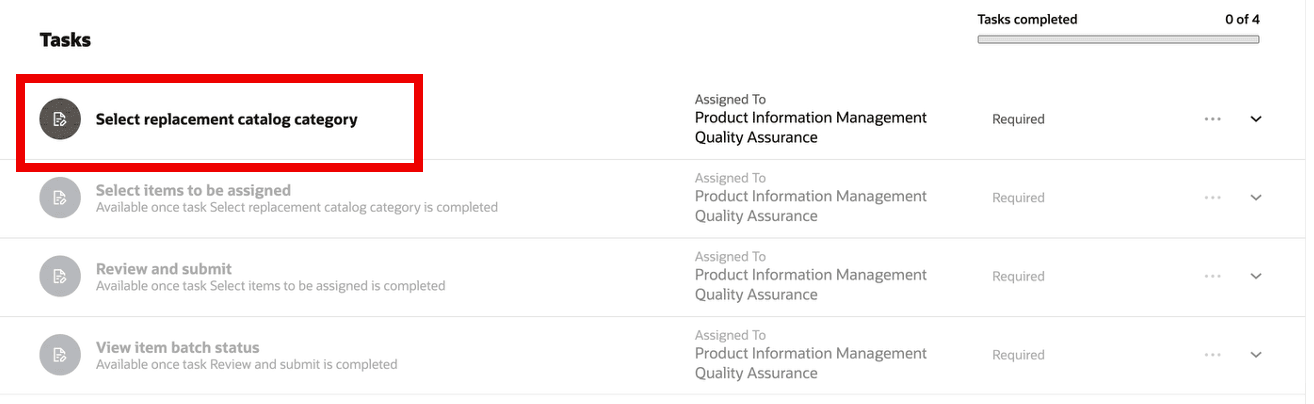Image resolution: width=1314 pixels, height=404 pixels.
Task: Click the assignee text for Select replacement catalog category
Action: pos(811,128)
